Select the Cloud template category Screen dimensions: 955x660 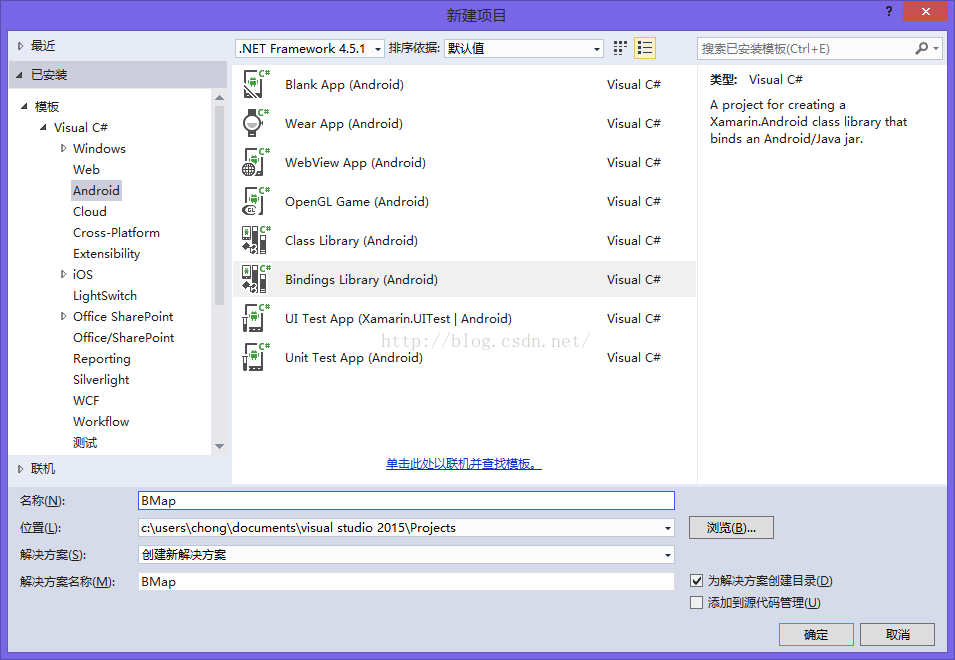(90, 211)
